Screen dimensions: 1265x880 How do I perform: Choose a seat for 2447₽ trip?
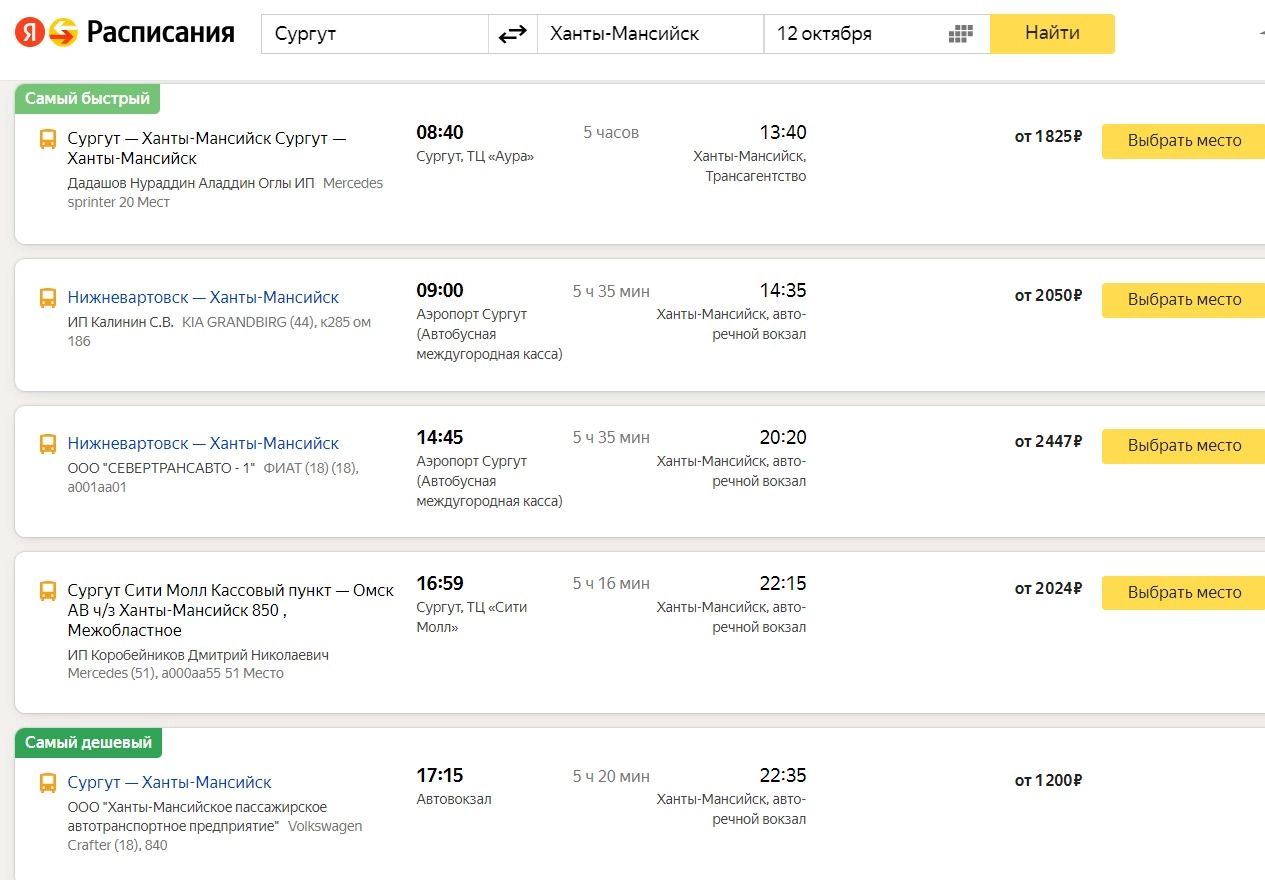[x=1184, y=446]
